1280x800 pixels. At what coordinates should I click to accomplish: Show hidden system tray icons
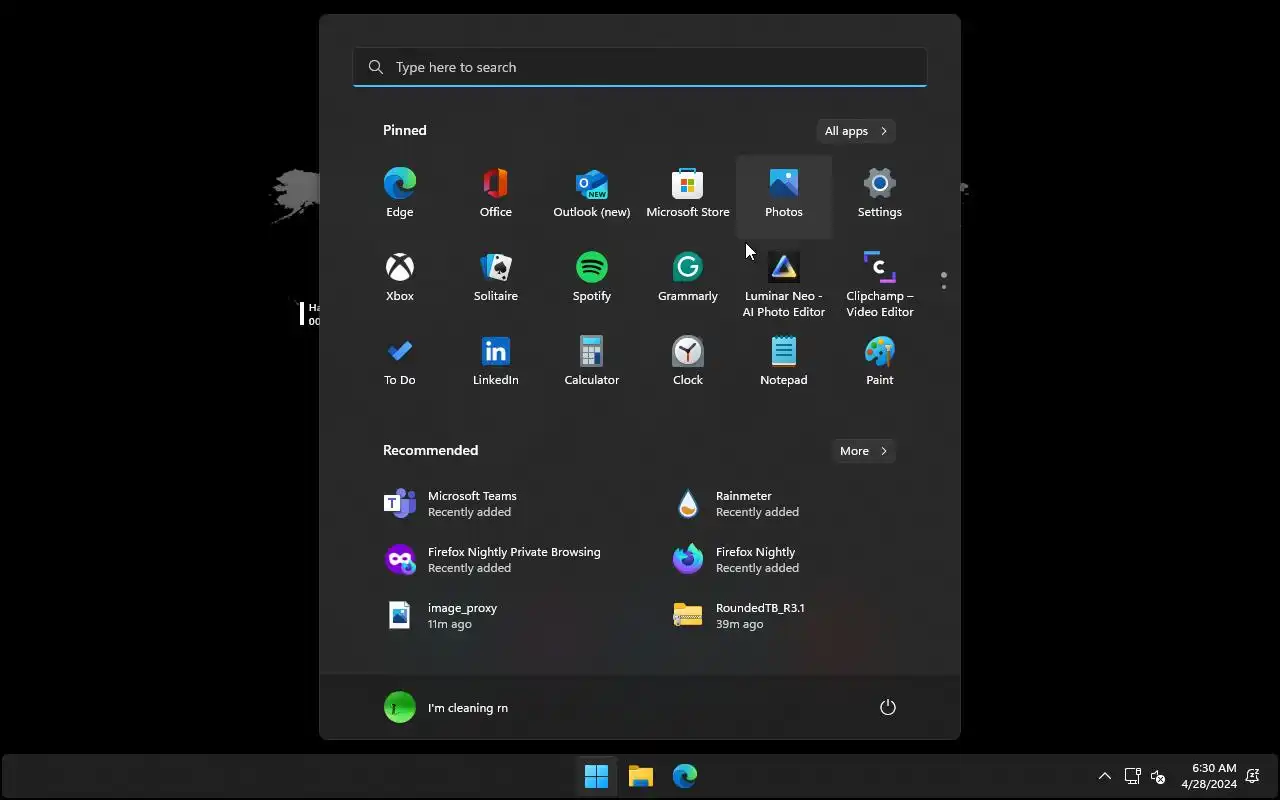1105,776
